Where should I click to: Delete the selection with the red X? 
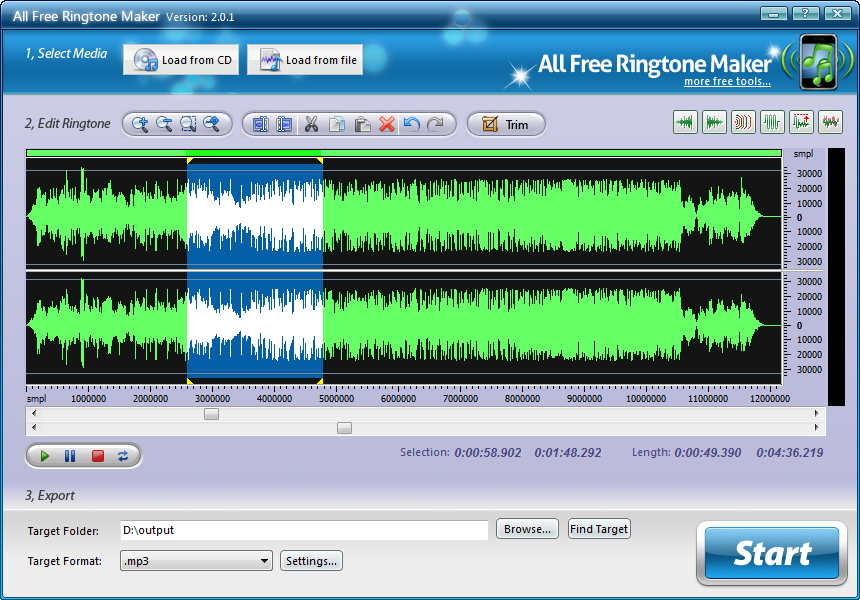coord(387,124)
